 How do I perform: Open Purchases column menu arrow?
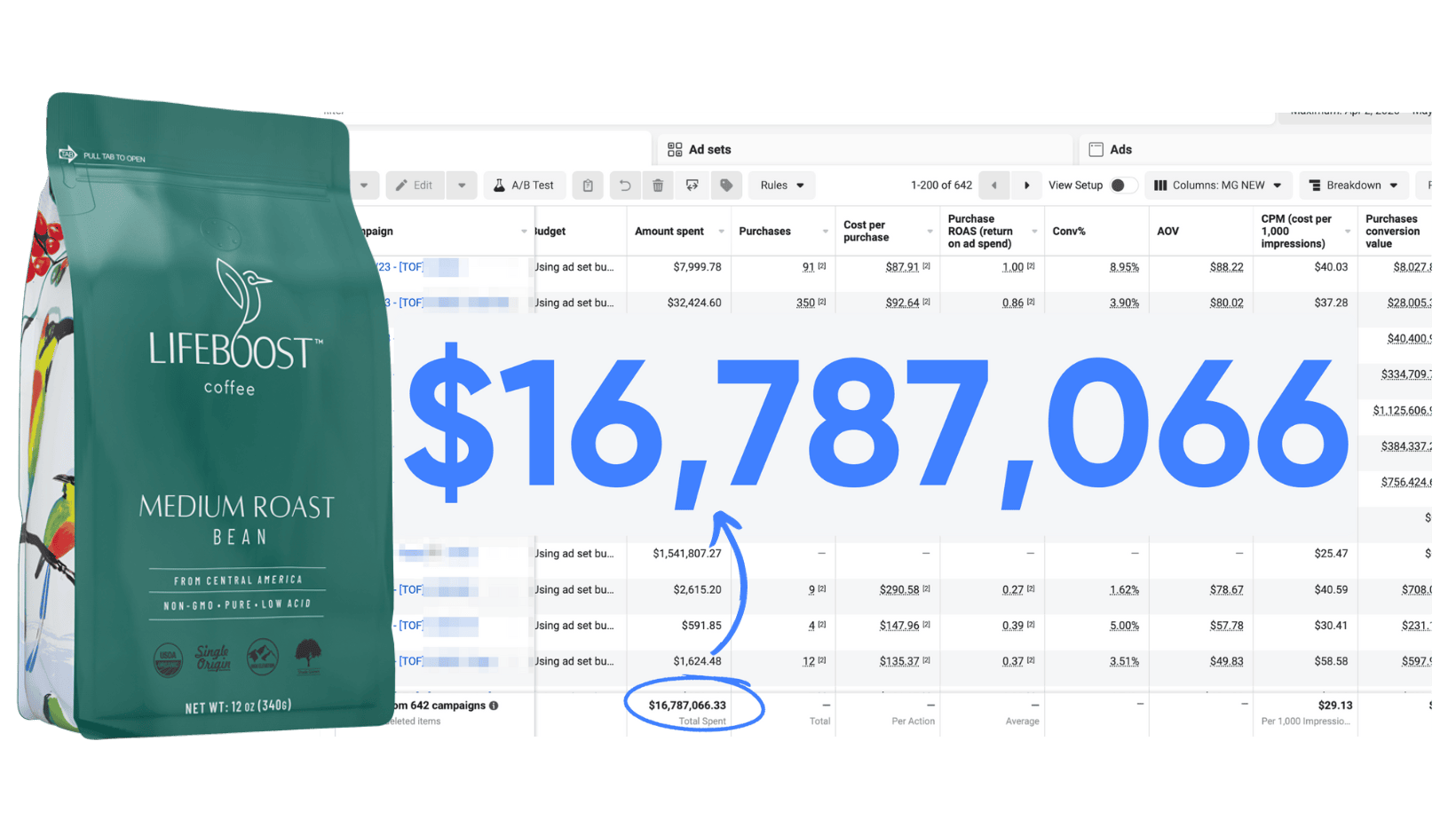[x=826, y=232]
